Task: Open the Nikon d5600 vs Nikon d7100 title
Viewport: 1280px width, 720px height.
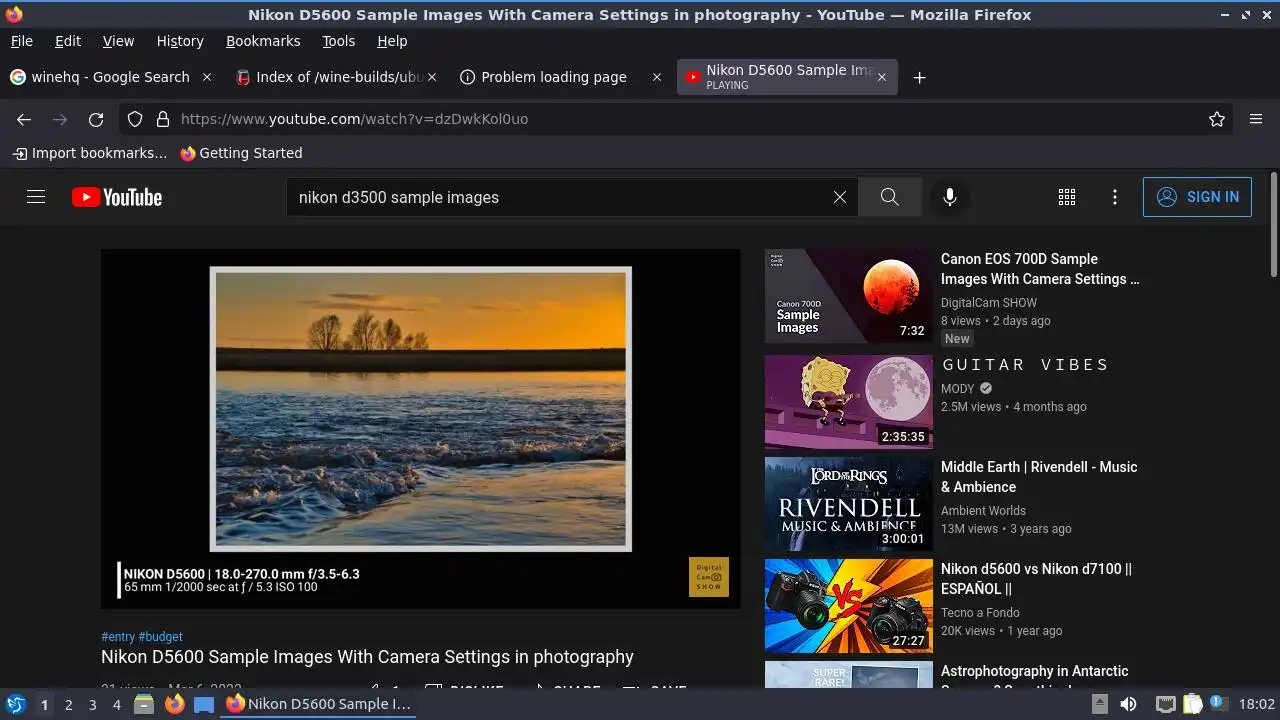Action: coord(1036,579)
